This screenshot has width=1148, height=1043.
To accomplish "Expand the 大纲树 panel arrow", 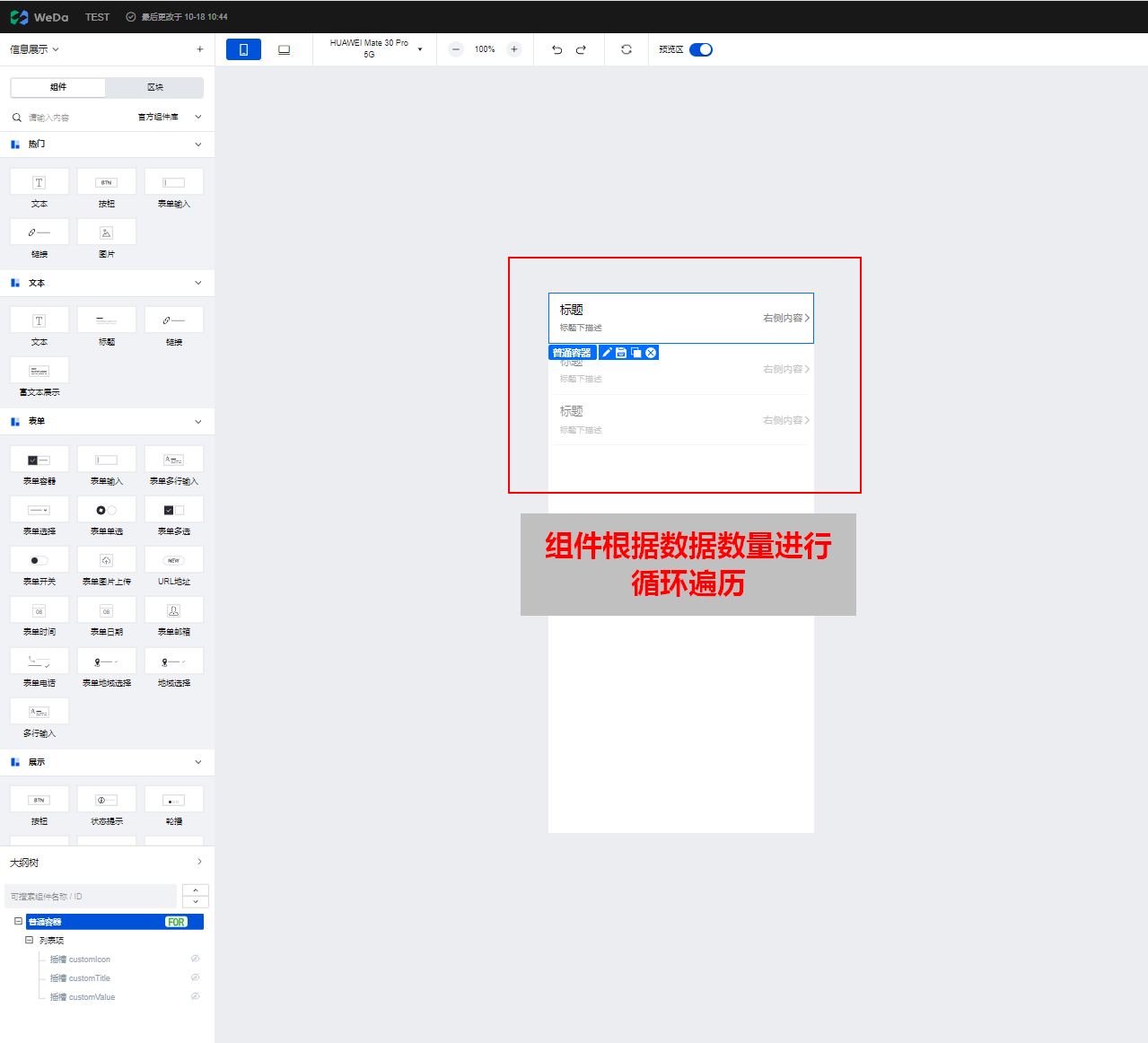I will [x=199, y=862].
